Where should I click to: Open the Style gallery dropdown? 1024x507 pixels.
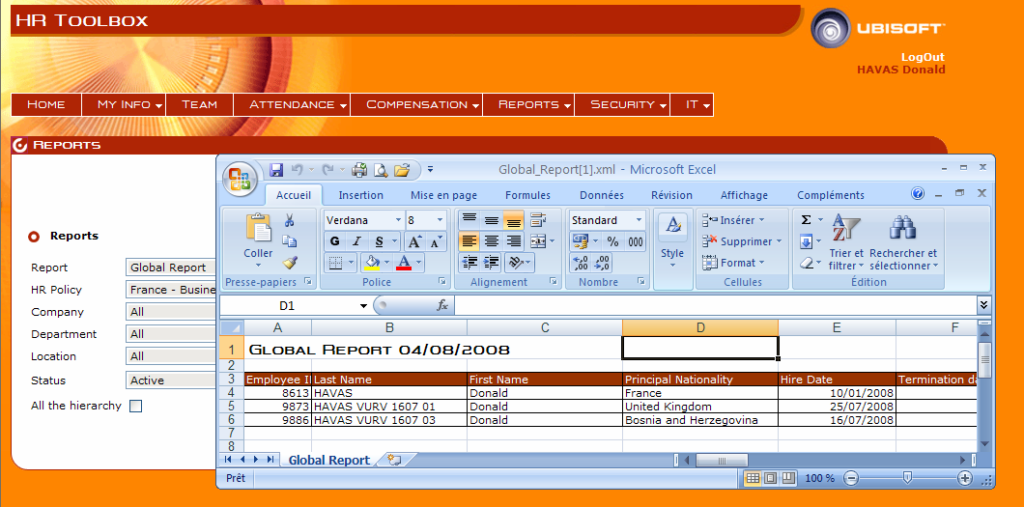pyautogui.click(x=672, y=243)
